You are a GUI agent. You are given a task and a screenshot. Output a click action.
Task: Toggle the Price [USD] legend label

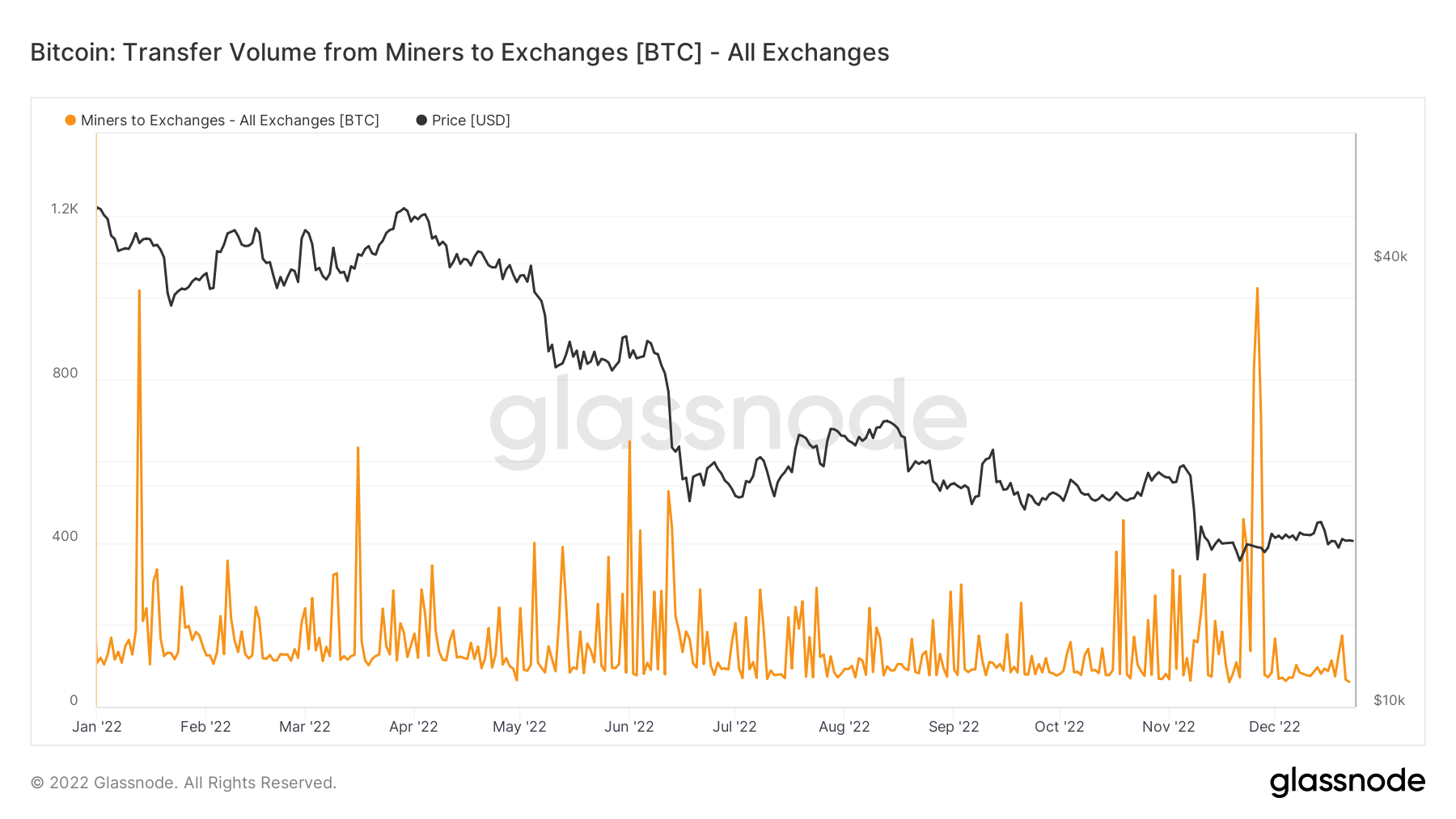[471, 120]
